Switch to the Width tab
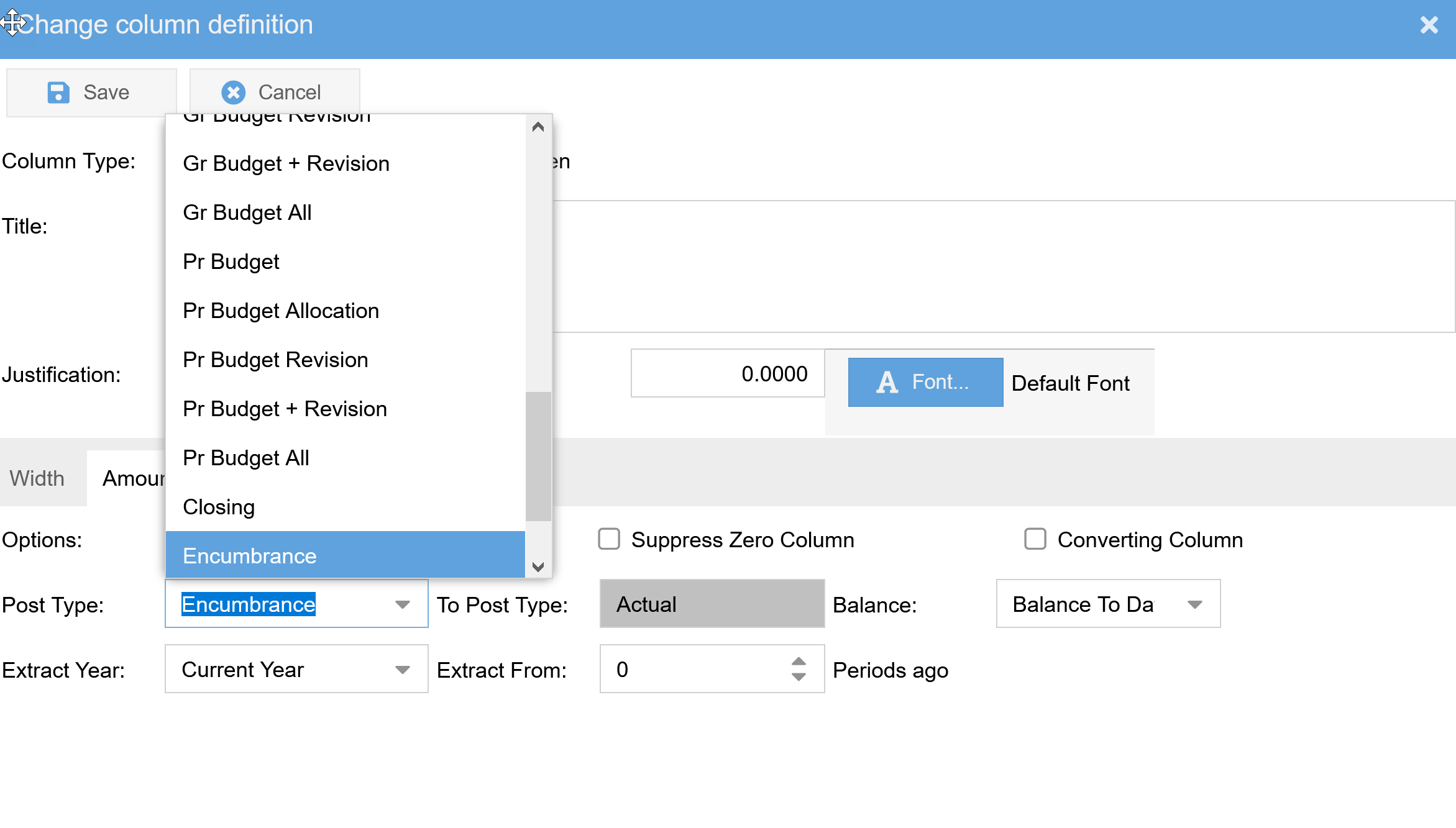The image size is (1456, 828). (x=37, y=478)
